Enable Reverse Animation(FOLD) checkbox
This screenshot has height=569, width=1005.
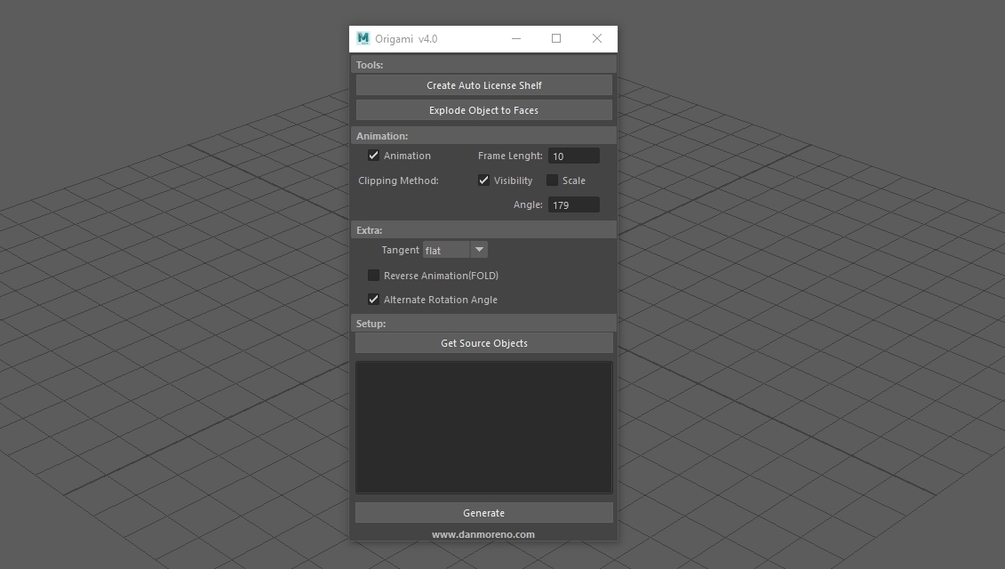point(373,276)
